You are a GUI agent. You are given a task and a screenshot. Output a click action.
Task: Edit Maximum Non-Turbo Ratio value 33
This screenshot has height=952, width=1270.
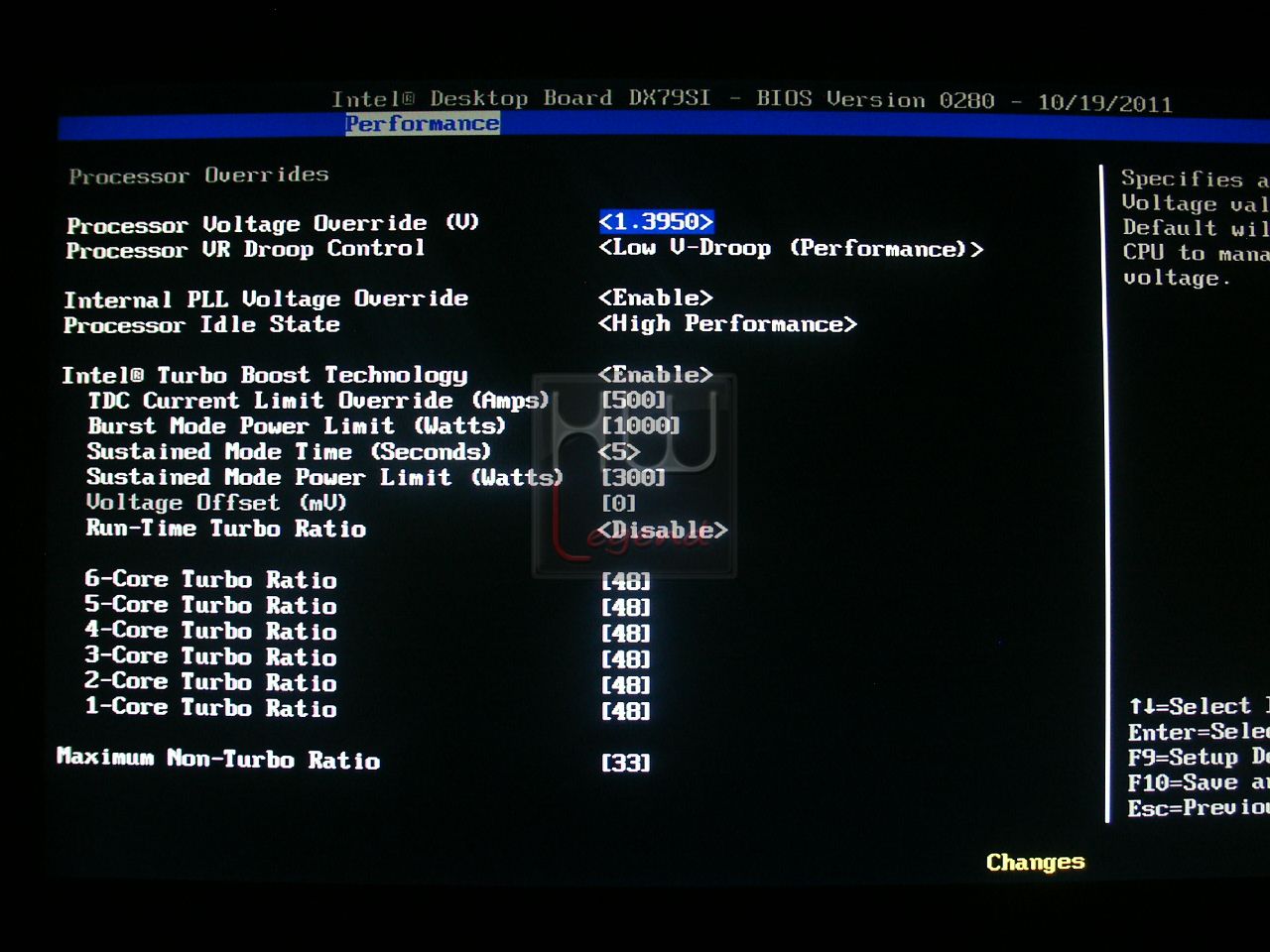pos(626,763)
